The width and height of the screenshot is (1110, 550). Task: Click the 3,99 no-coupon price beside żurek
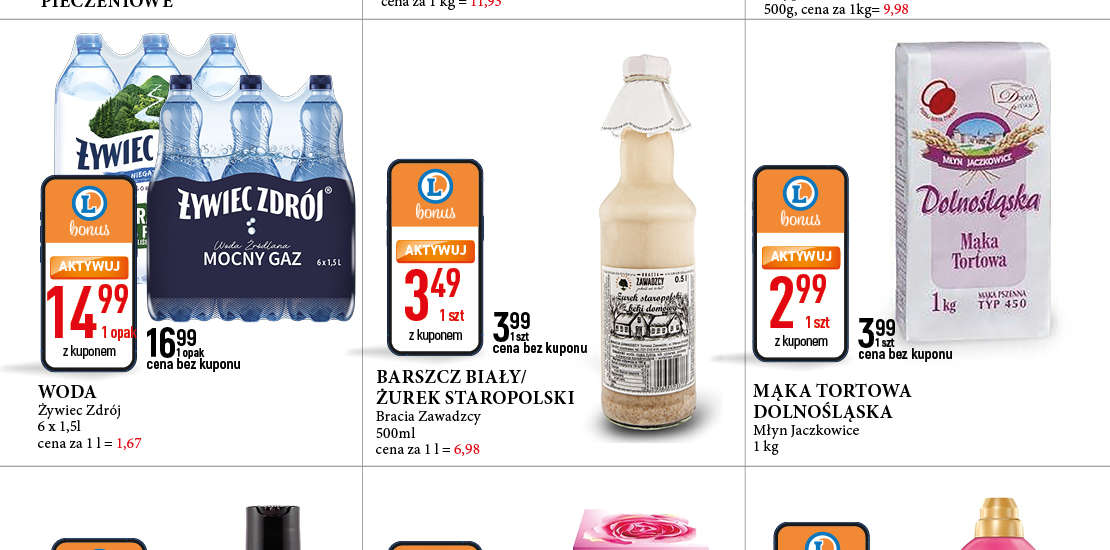(512, 326)
